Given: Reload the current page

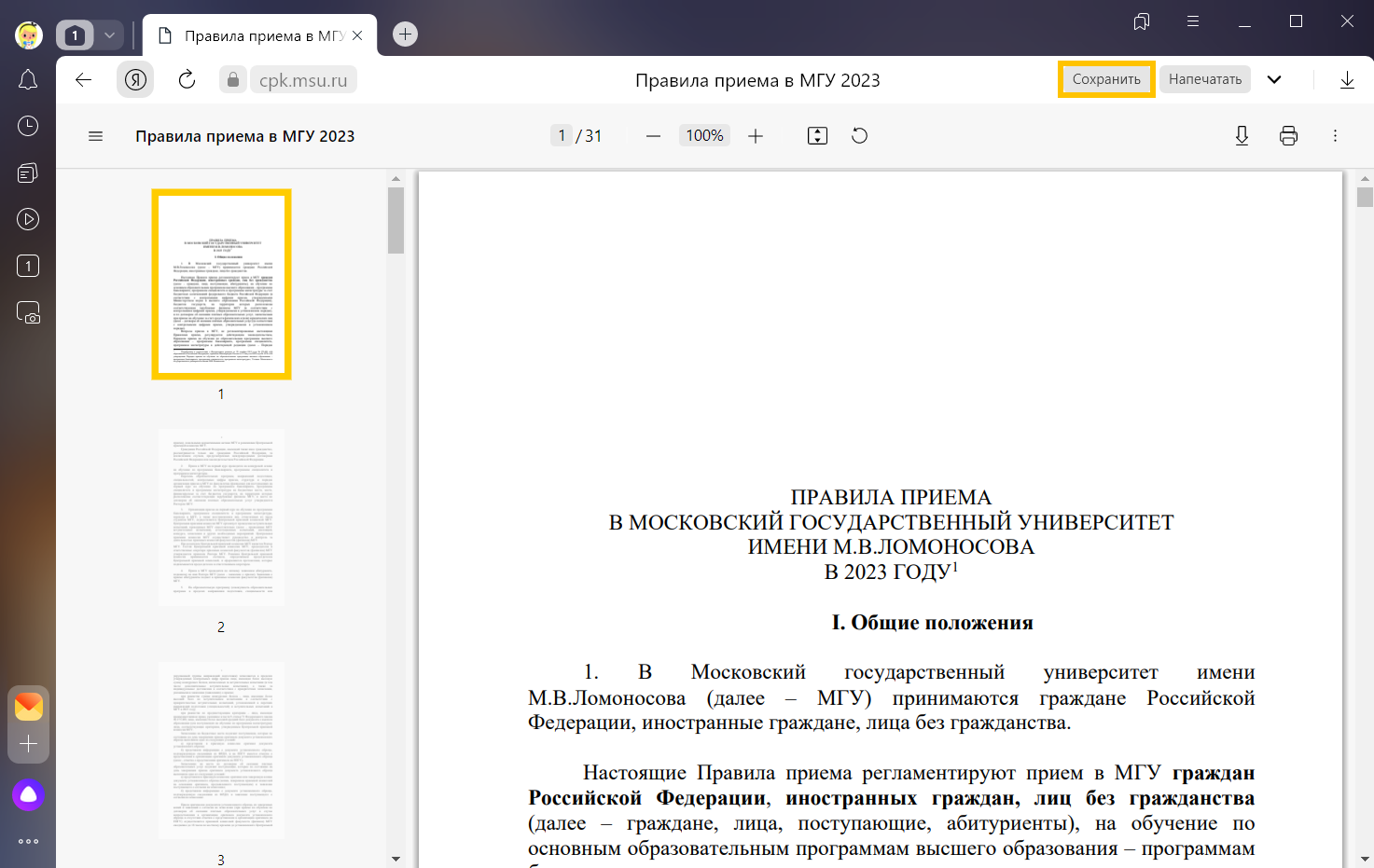Looking at the screenshot, I should coord(187,80).
